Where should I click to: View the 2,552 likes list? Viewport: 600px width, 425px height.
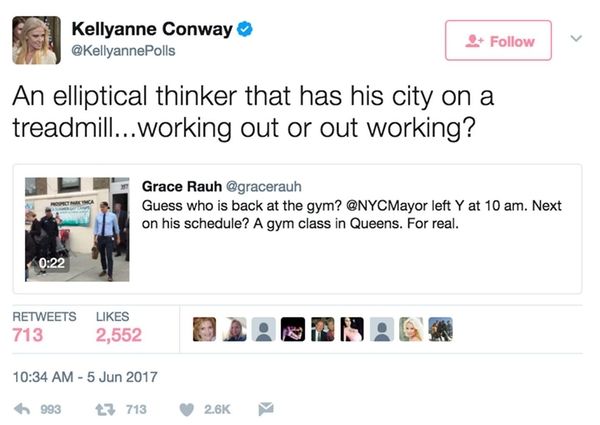tap(119, 327)
